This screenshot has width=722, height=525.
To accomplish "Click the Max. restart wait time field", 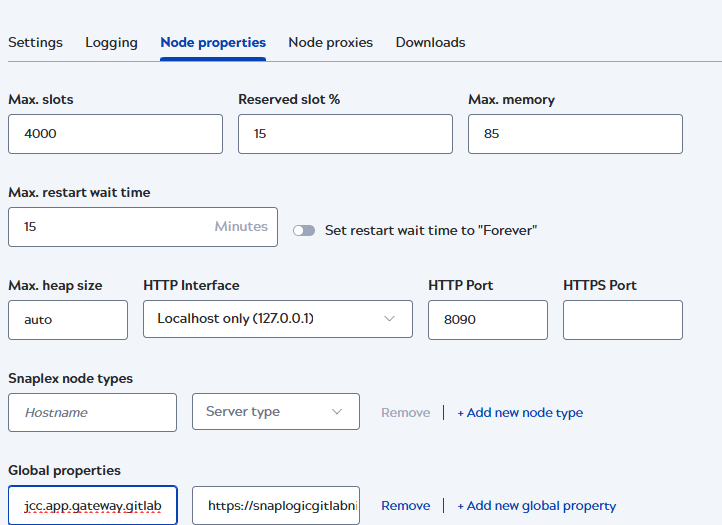I will click(x=143, y=227).
